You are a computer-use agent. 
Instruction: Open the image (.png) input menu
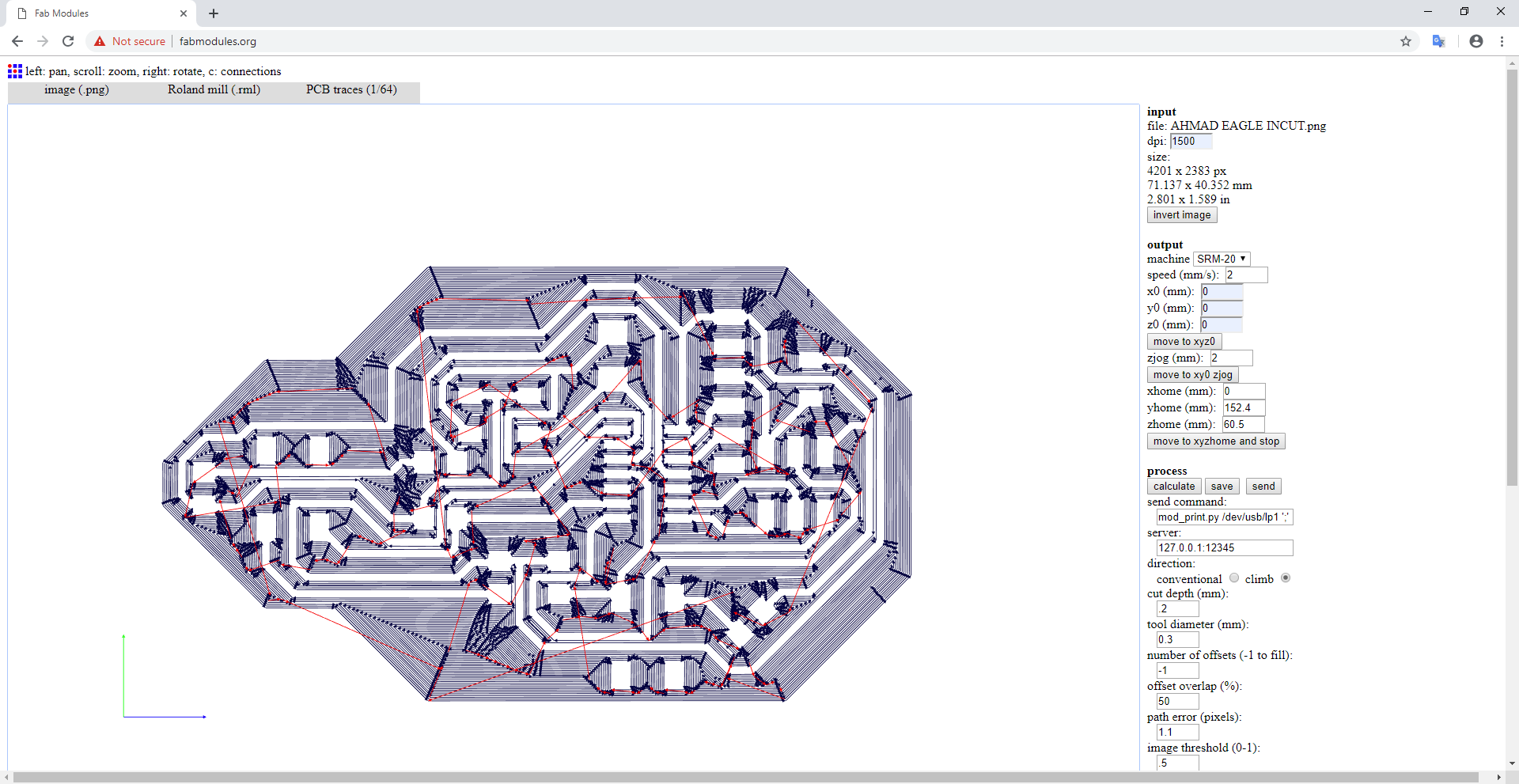[x=77, y=90]
